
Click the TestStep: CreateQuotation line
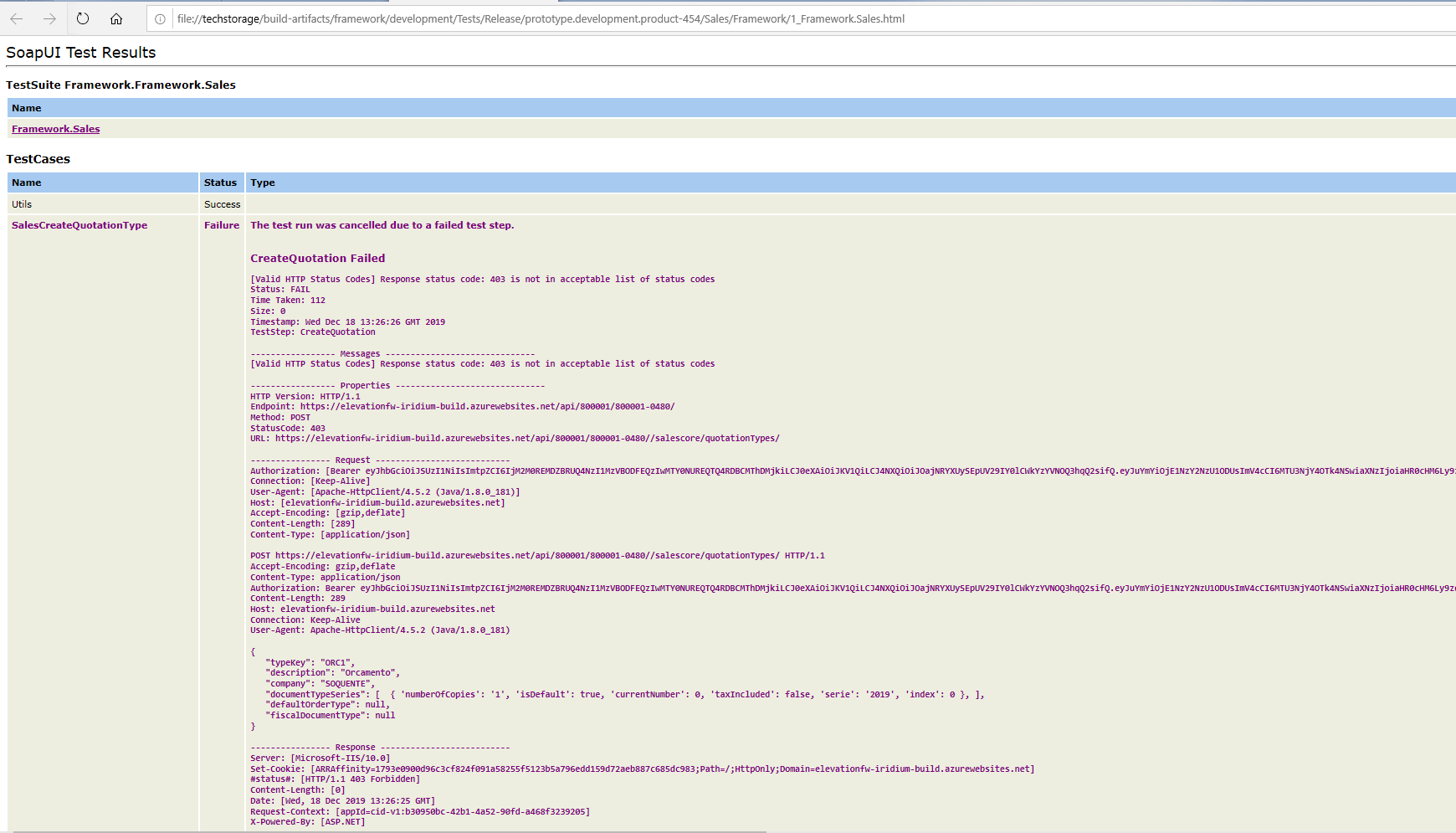click(x=313, y=332)
